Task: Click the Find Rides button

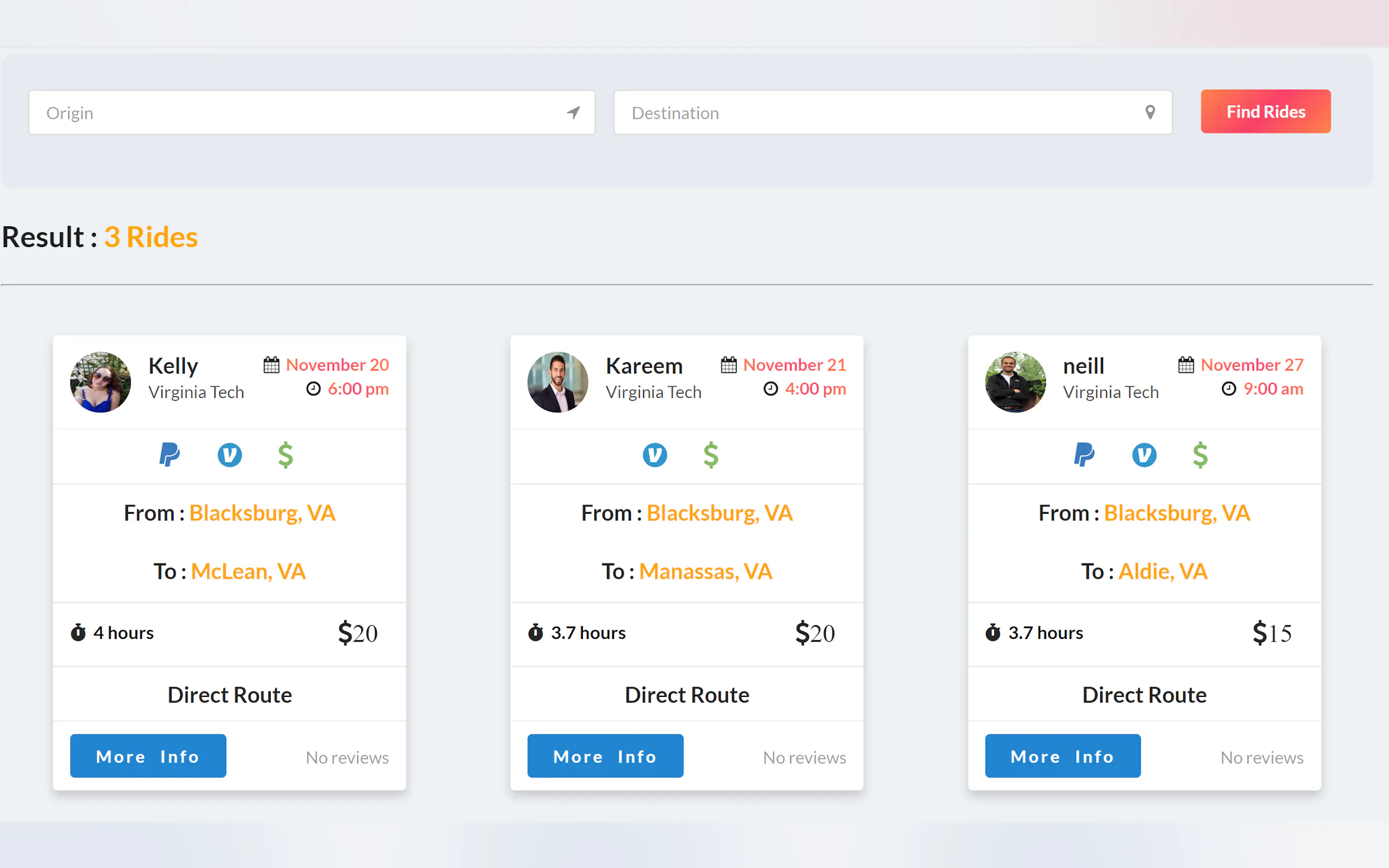Action: pos(1265,112)
